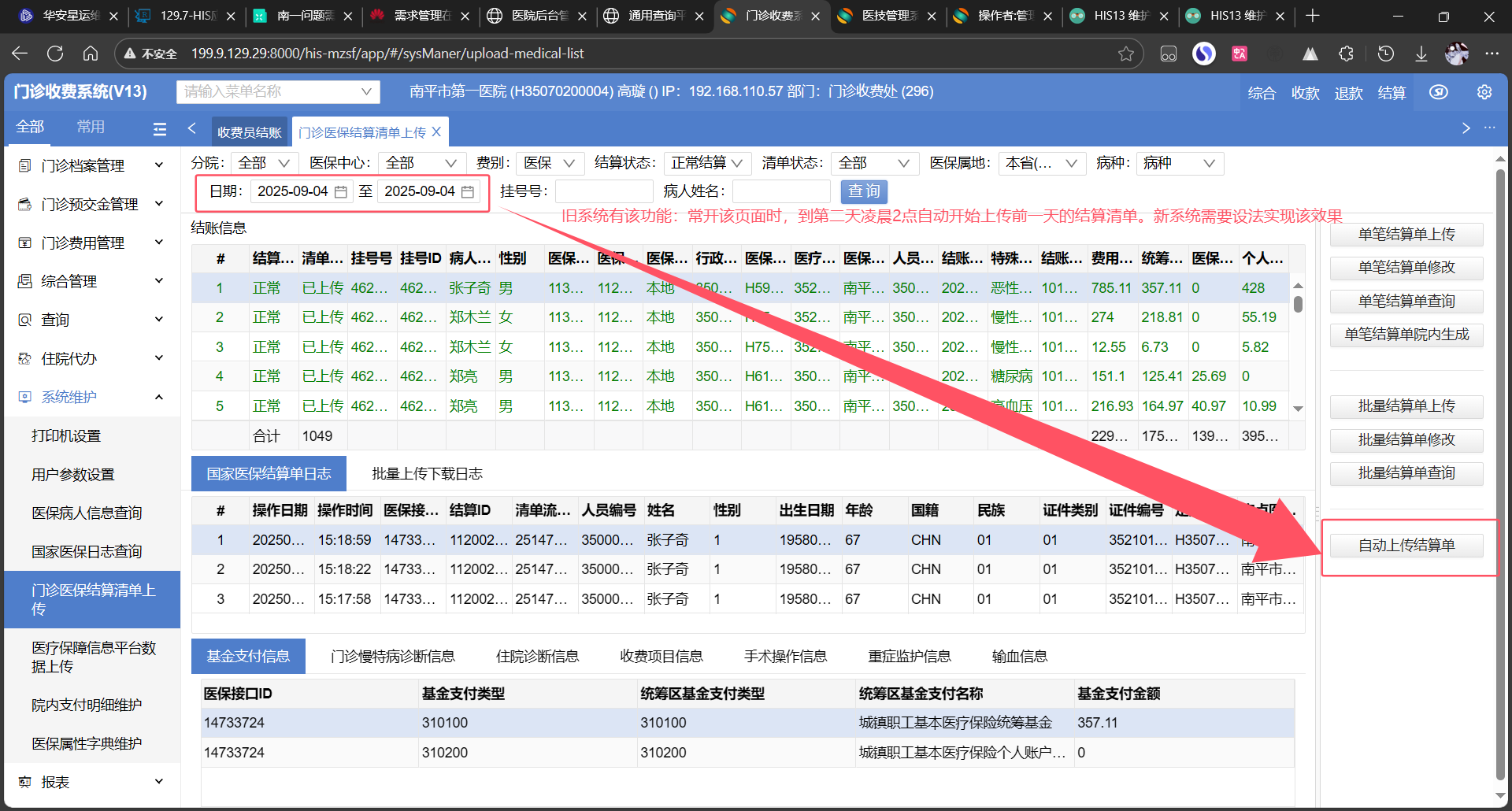
Task: Open 病种 dropdown
Action: click(x=1180, y=163)
